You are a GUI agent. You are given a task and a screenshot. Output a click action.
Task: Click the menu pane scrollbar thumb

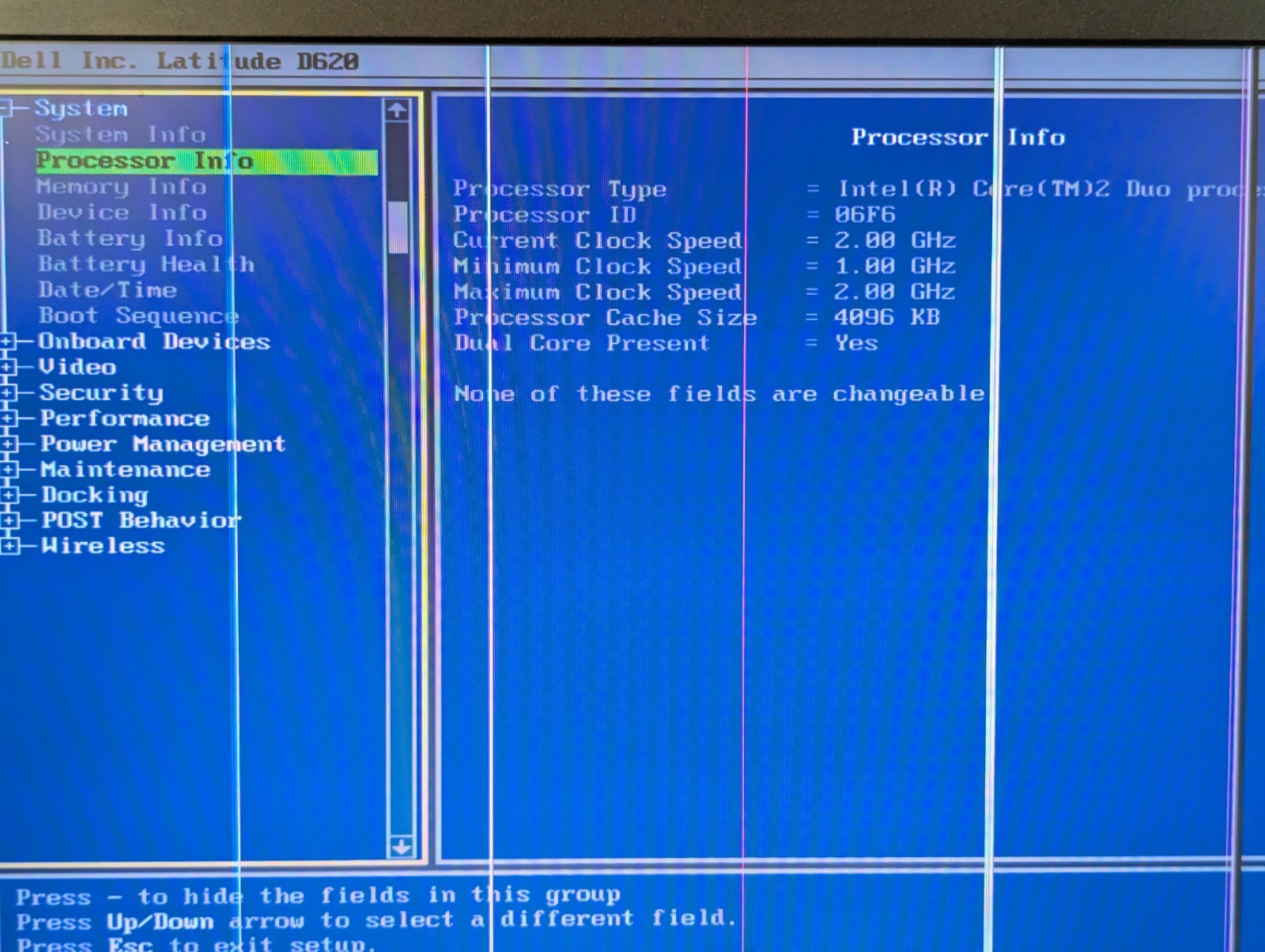pyautogui.click(x=398, y=227)
